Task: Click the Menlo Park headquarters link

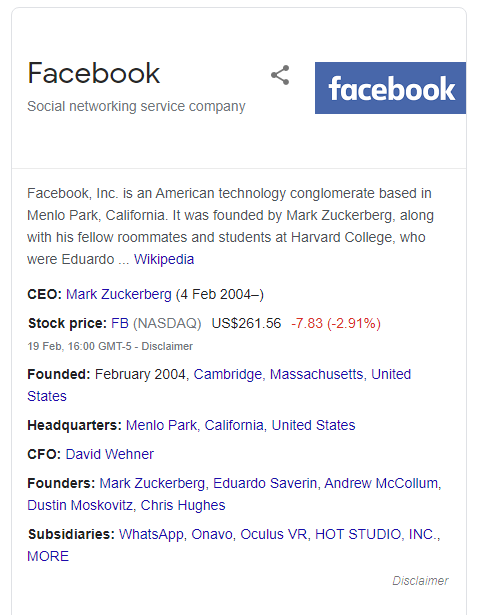Action: 161,425
